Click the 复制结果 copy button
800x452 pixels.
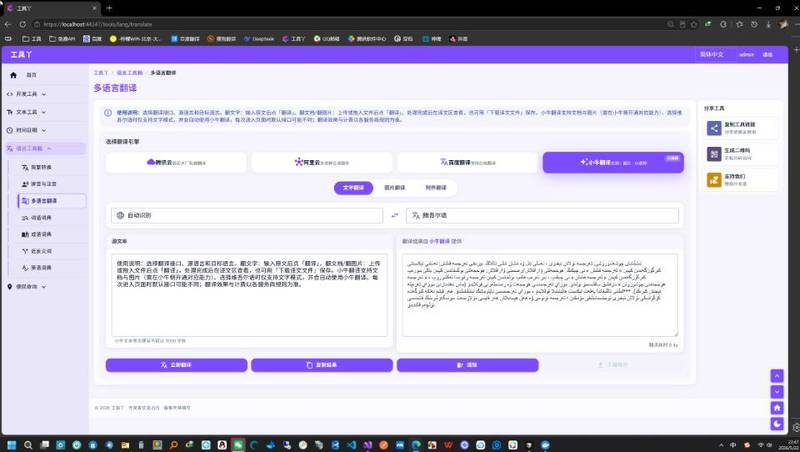click(322, 365)
